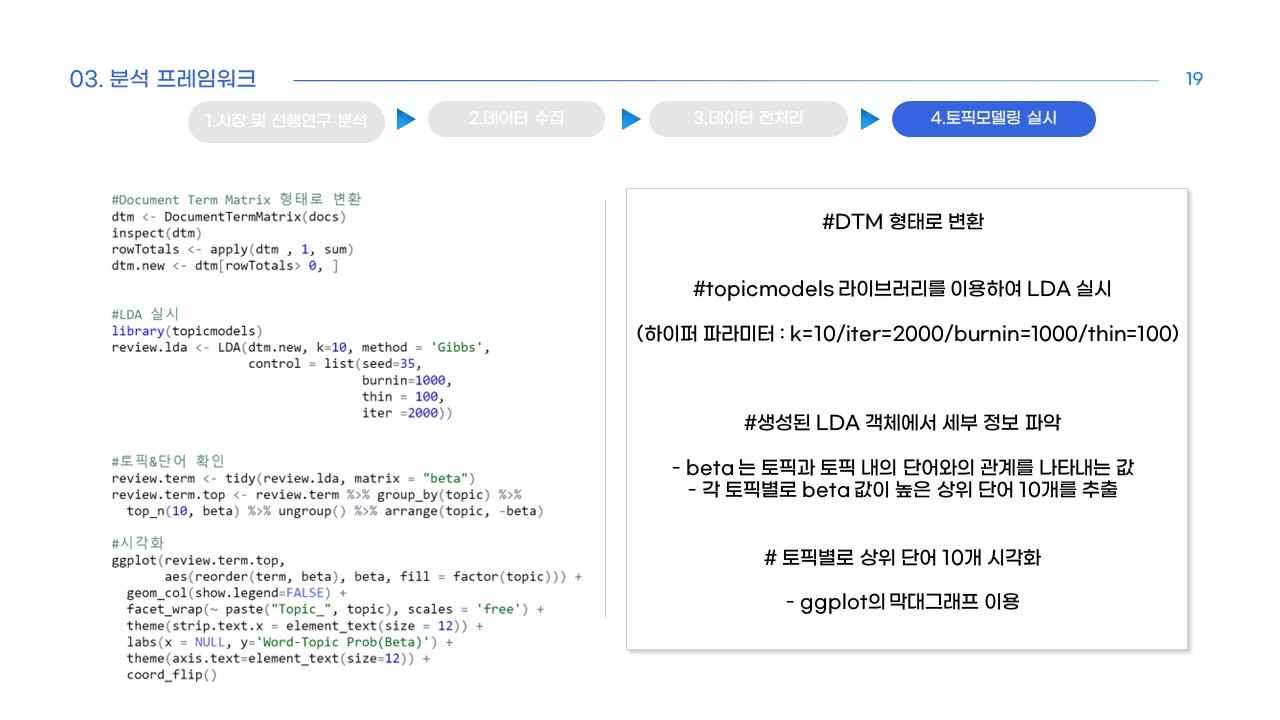Click the '03. 분석 프레임워크' heading

(x=163, y=79)
